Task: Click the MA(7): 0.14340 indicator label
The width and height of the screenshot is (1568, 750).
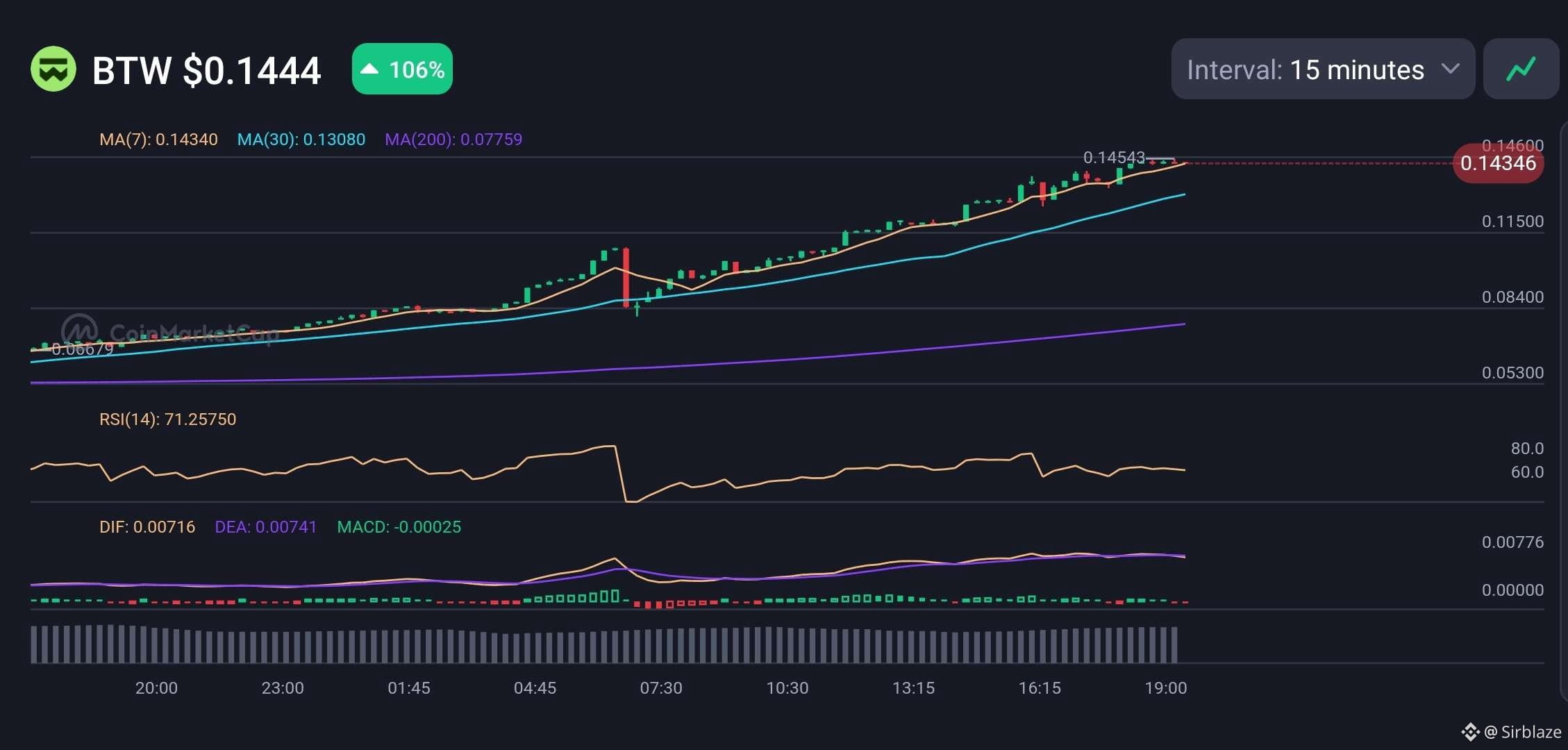Action: (158, 140)
